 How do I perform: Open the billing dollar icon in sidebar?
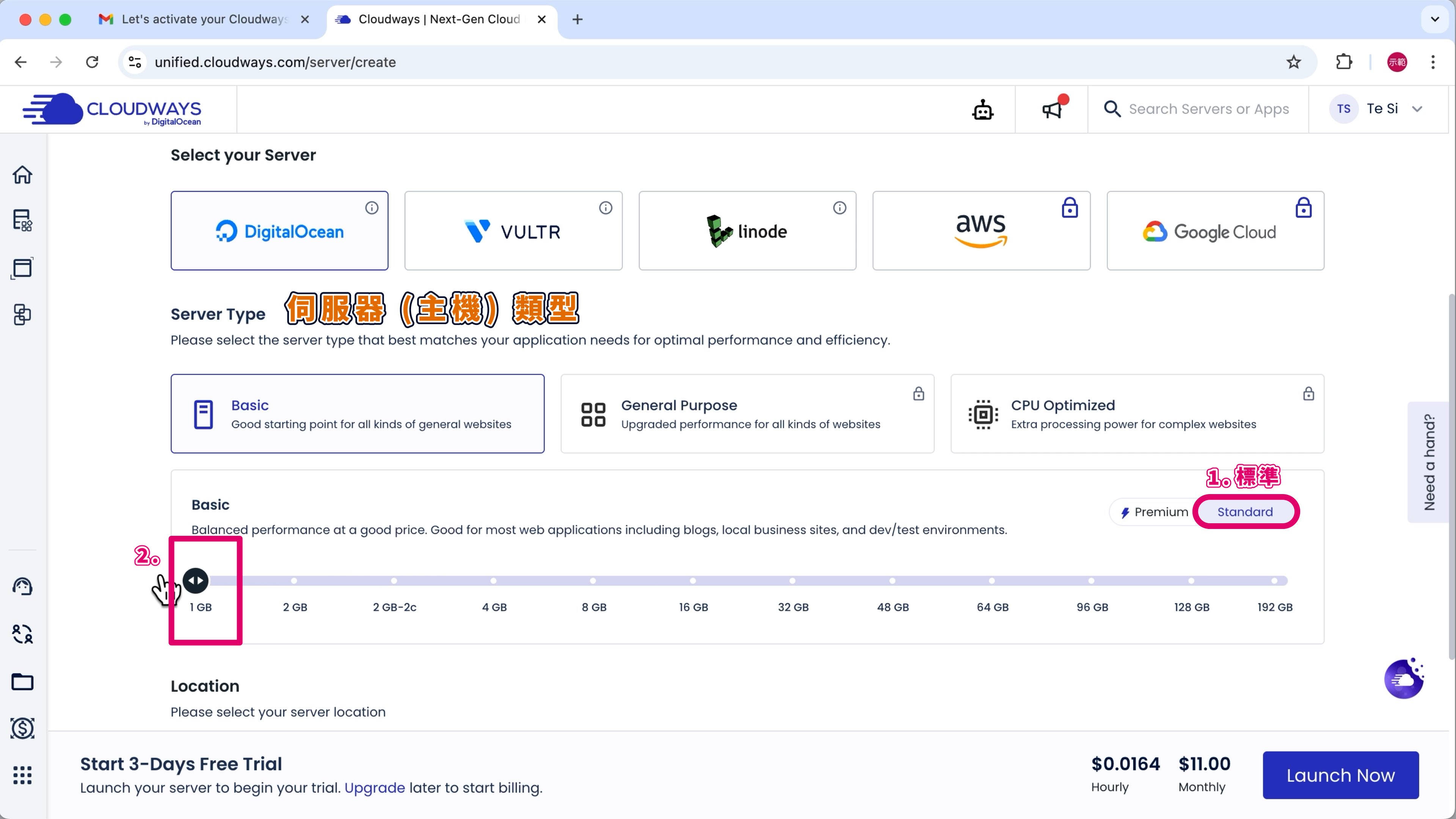click(23, 728)
